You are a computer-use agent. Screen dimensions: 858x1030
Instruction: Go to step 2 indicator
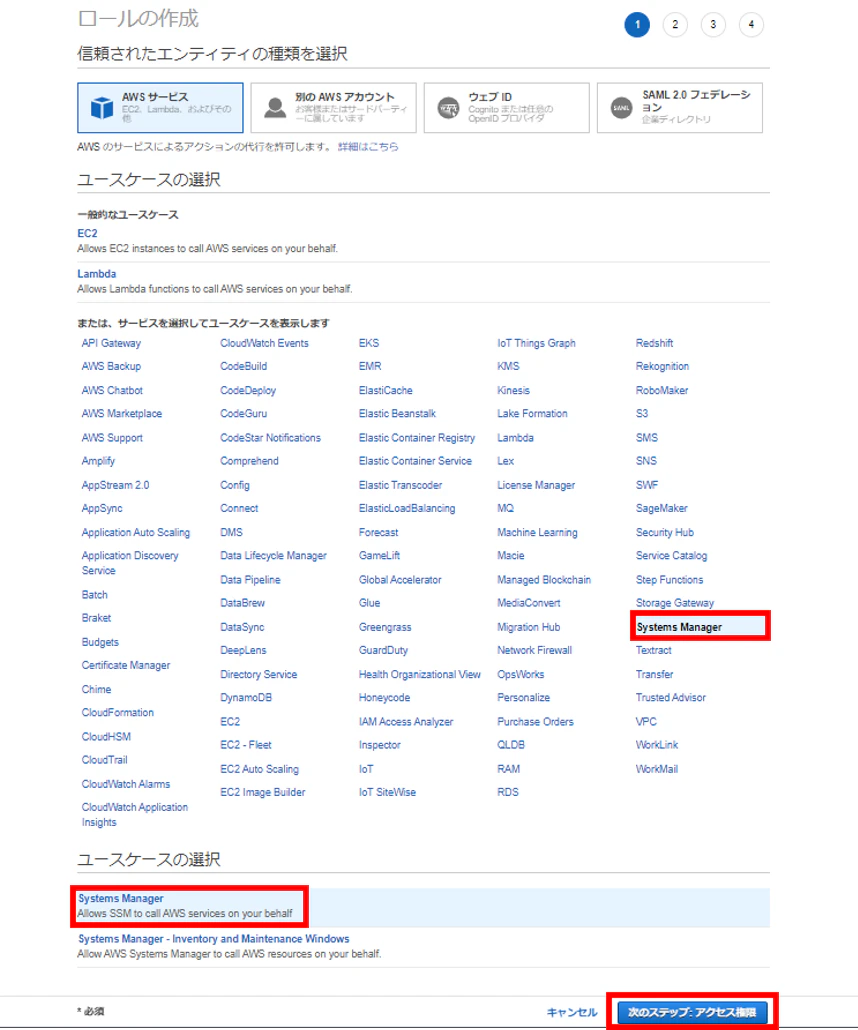point(675,25)
